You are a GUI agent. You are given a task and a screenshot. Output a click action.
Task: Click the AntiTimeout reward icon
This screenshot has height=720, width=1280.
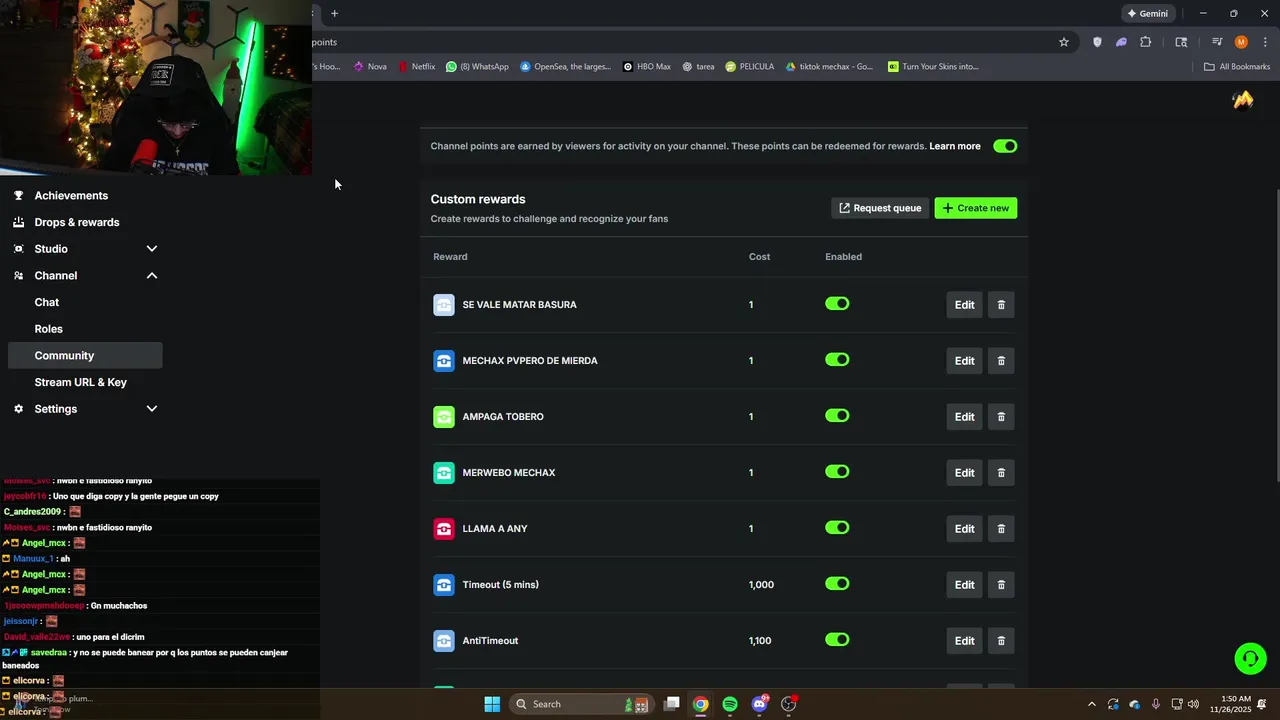[x=444, y=641]
